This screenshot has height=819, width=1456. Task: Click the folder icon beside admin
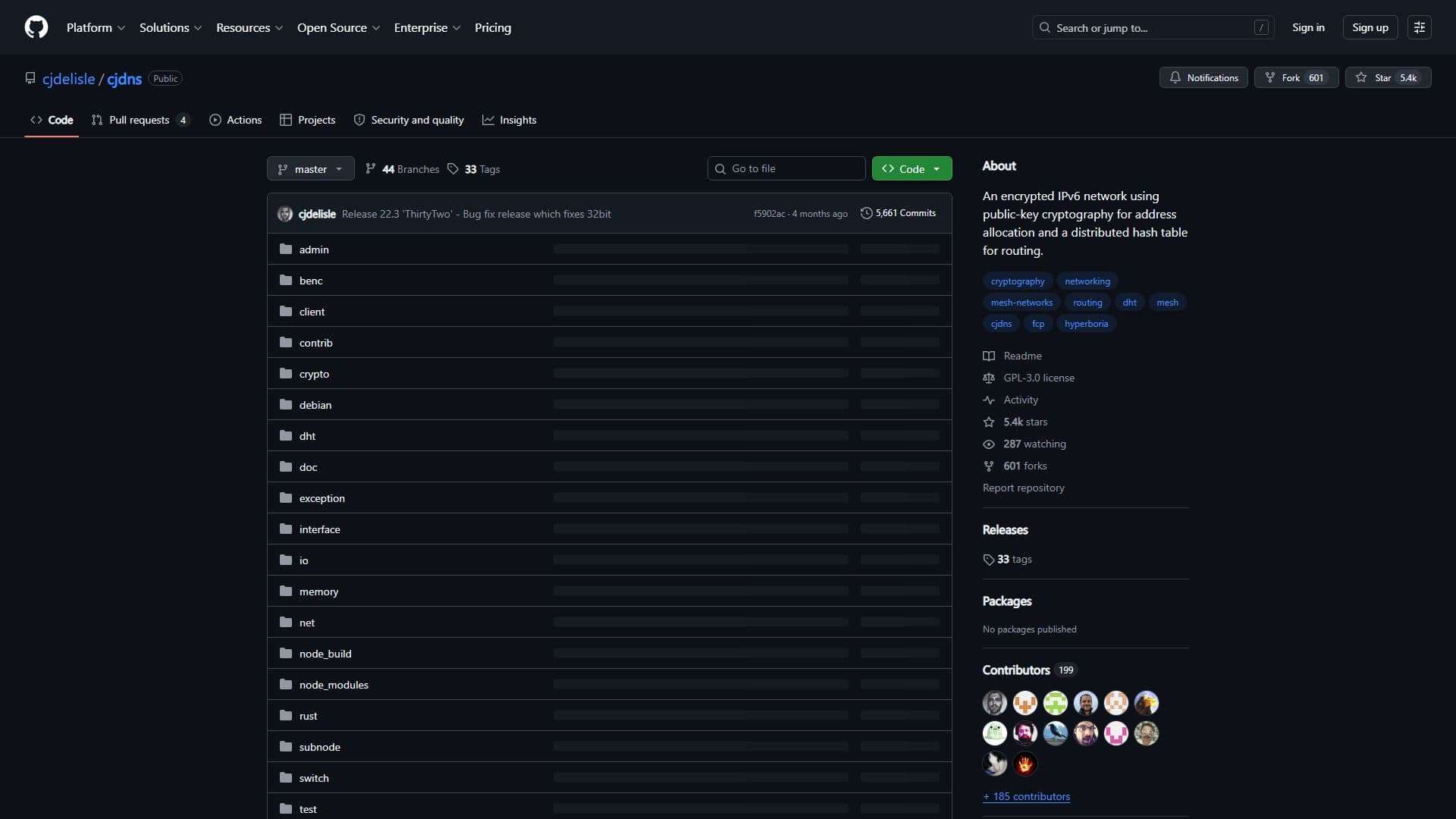coord(286,249)
